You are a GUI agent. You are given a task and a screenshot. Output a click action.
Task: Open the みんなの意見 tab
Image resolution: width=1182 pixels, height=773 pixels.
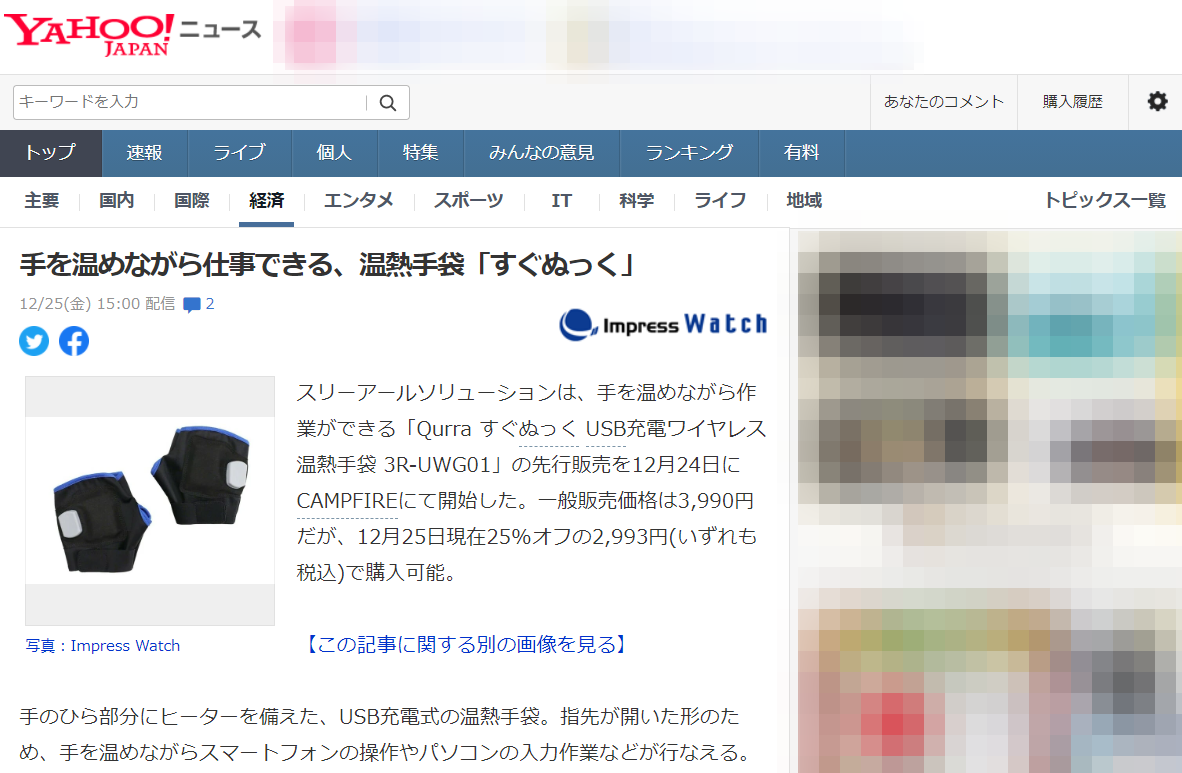[x=541, y=153]
